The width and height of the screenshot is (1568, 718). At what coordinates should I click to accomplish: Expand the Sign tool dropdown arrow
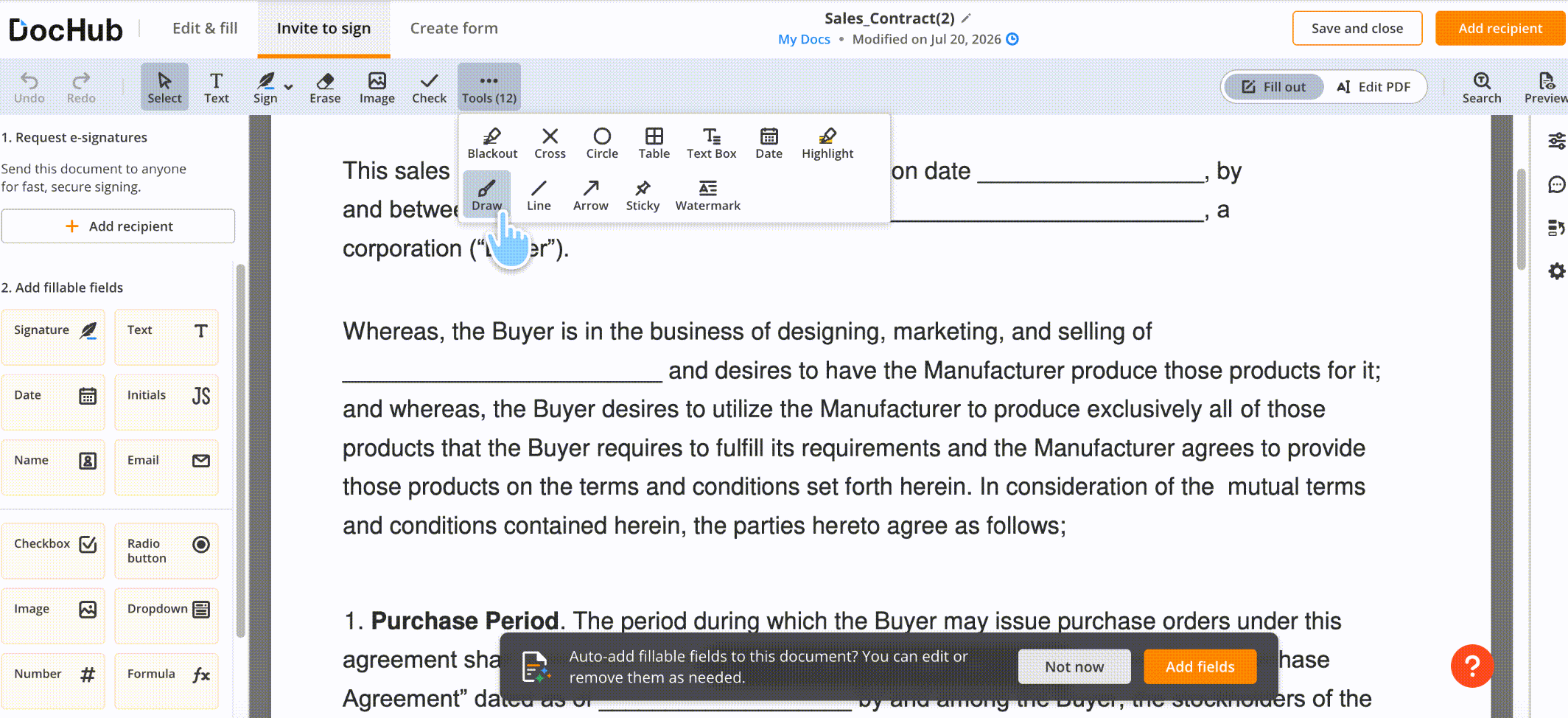pos(289,86)
